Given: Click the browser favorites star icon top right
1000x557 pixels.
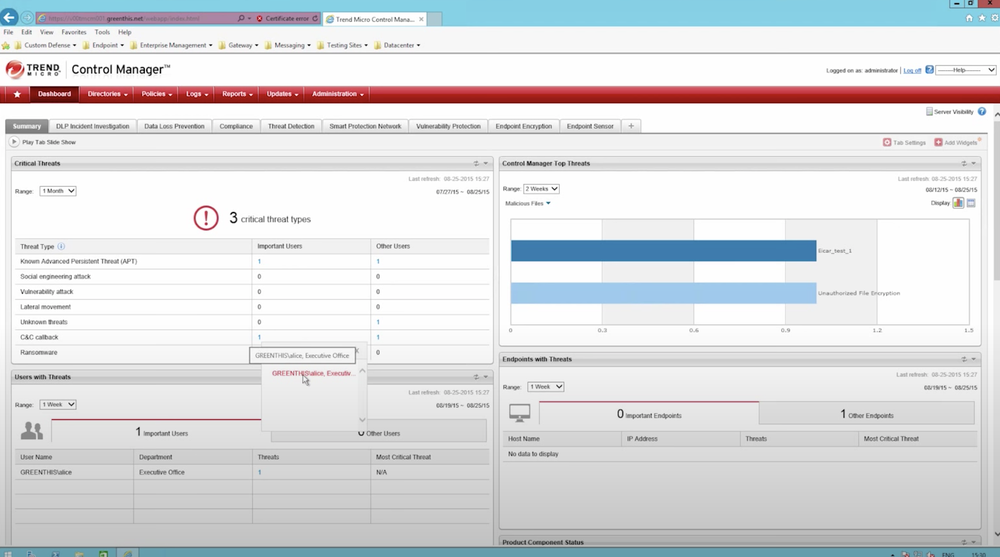Looking at the screenshot, I should pyautogui.click(x=982, y=18).
